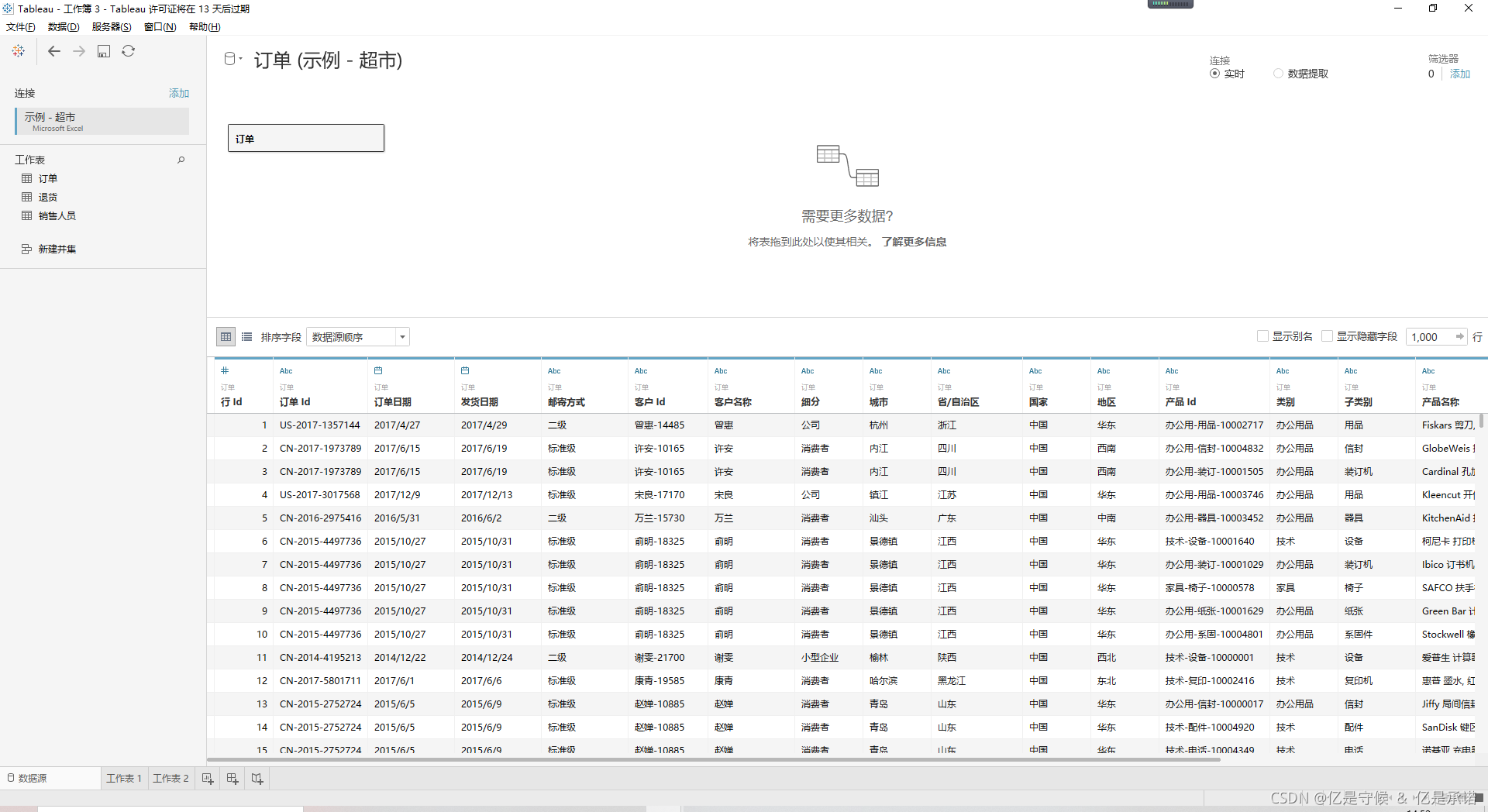Search worksheets with magnifier icon
This screenshot has width=1488, height=812.
coord(181,160)
